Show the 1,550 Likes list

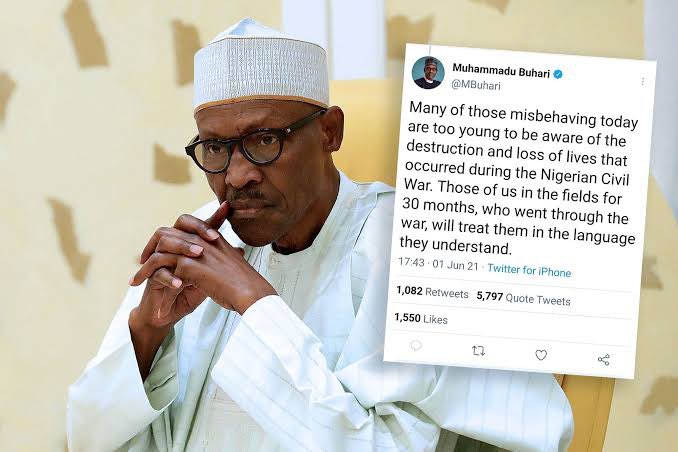pos(421,319)
